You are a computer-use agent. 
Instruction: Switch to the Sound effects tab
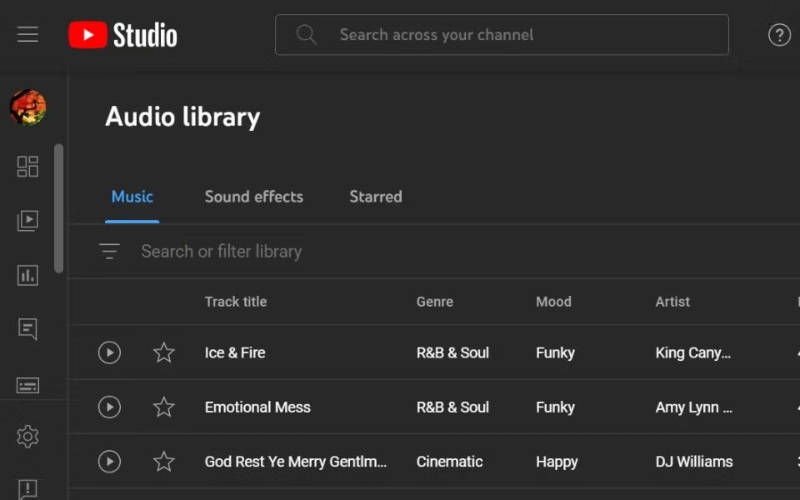[254, 197]
